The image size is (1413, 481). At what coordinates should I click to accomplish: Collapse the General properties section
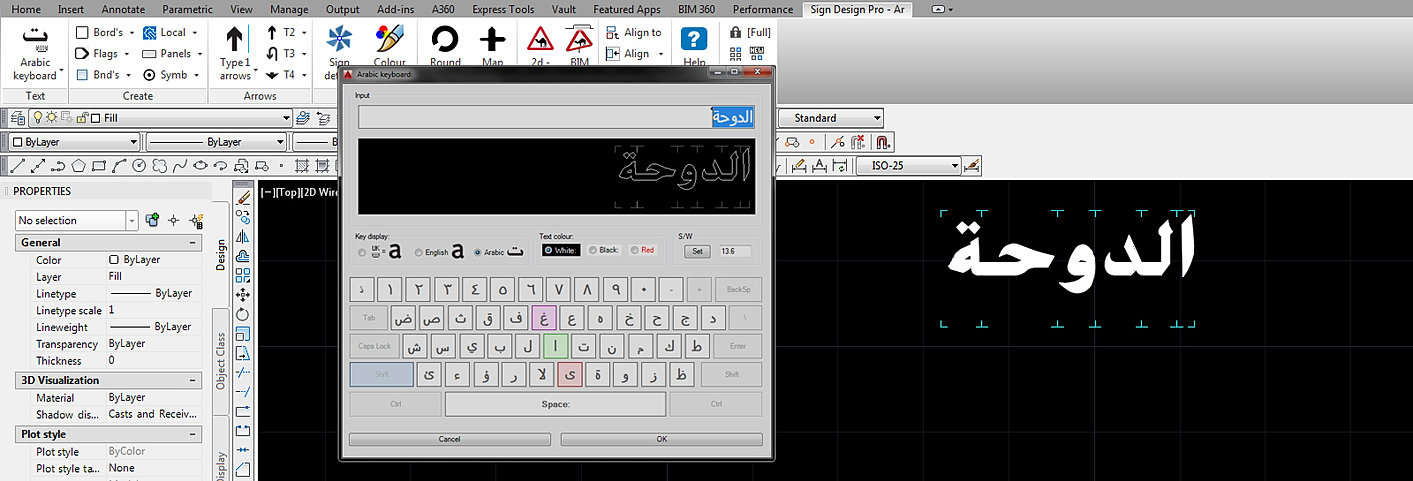pos(193,243)
